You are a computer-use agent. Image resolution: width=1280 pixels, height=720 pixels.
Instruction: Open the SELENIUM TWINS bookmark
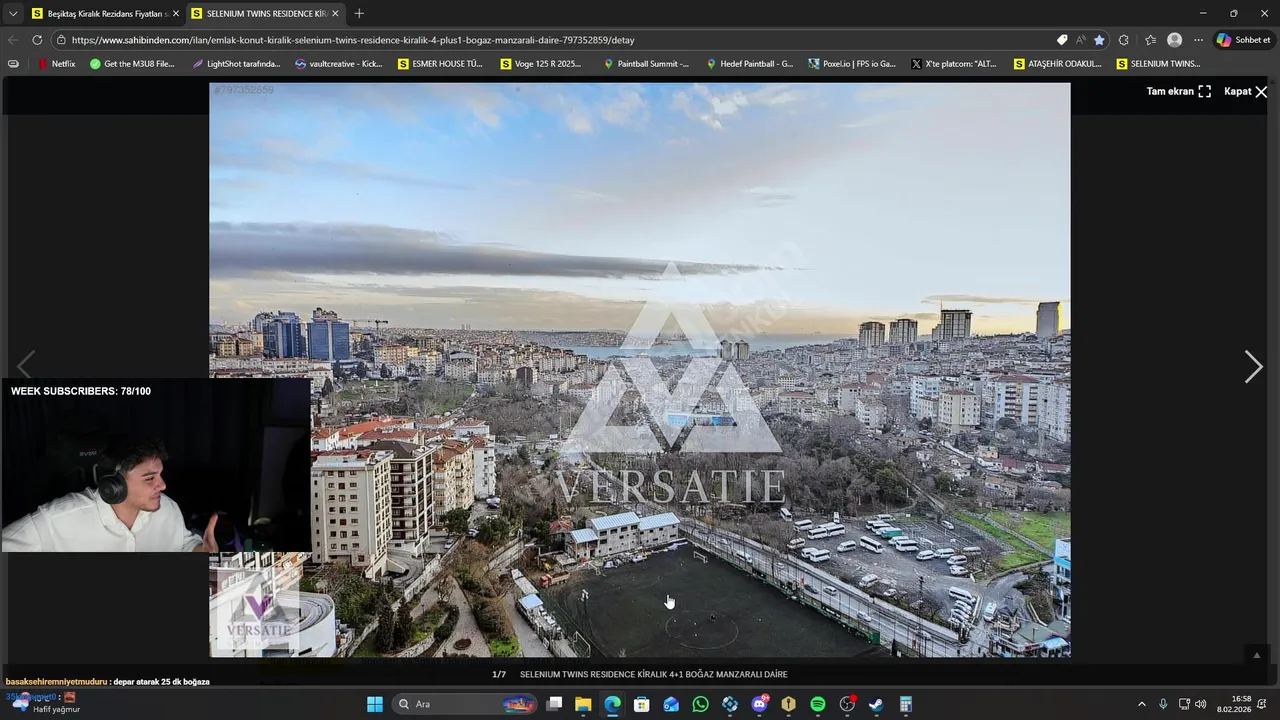click(x=1158, y=64)
